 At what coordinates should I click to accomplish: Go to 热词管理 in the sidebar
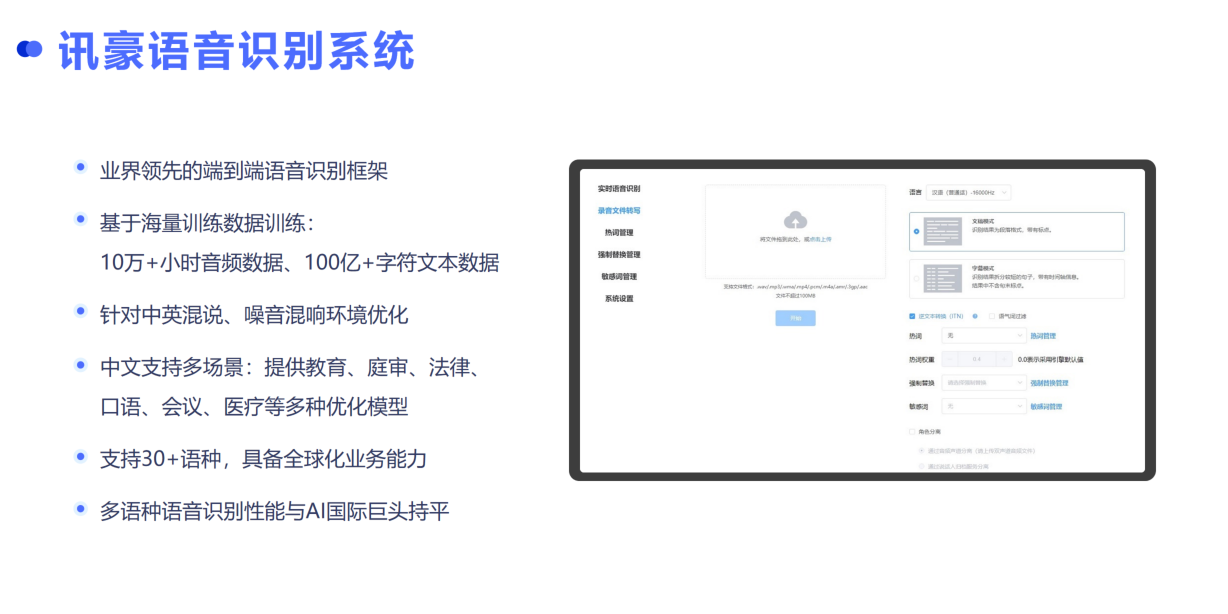tap(619, 233)
